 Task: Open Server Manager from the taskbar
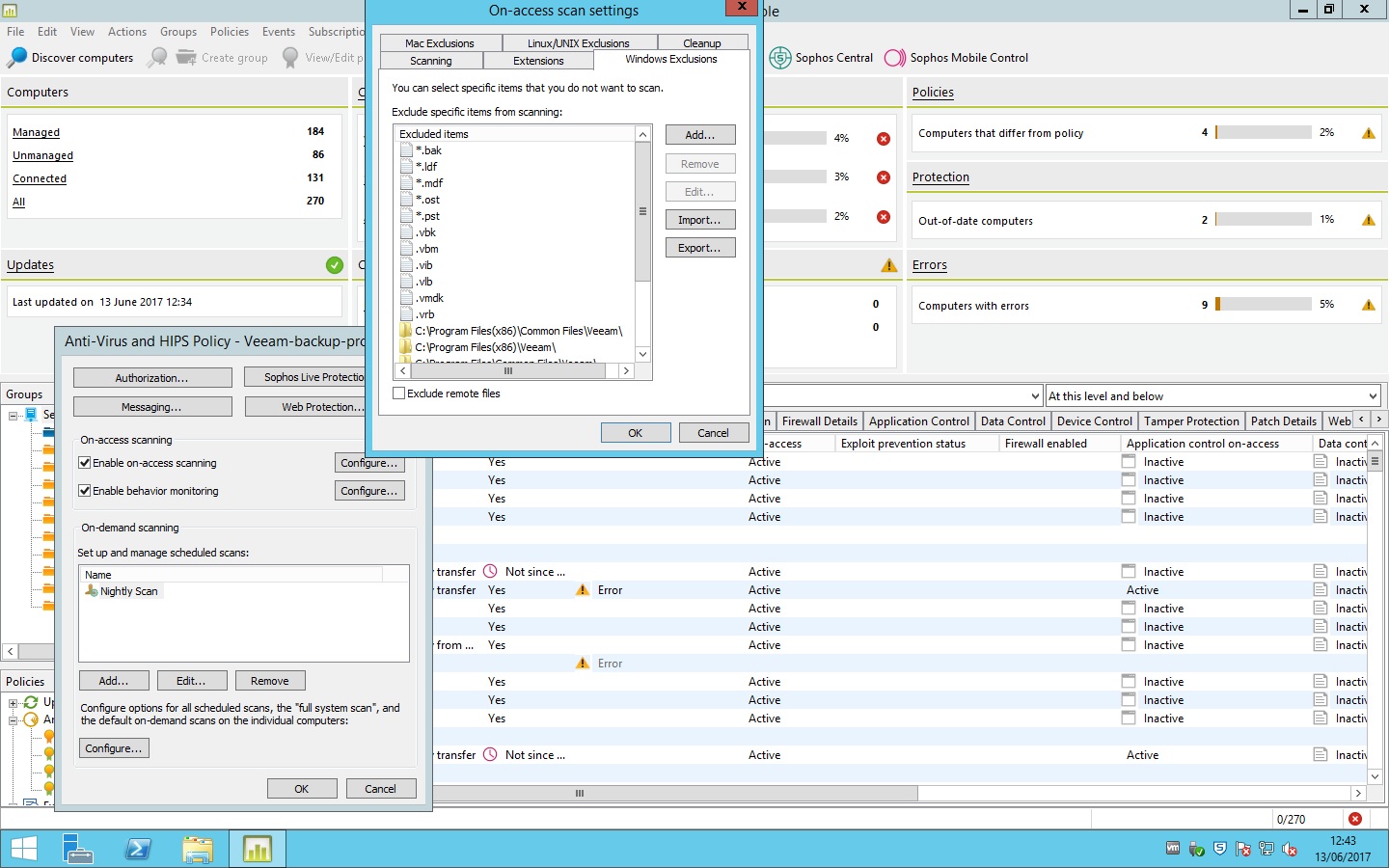point(77,849)
